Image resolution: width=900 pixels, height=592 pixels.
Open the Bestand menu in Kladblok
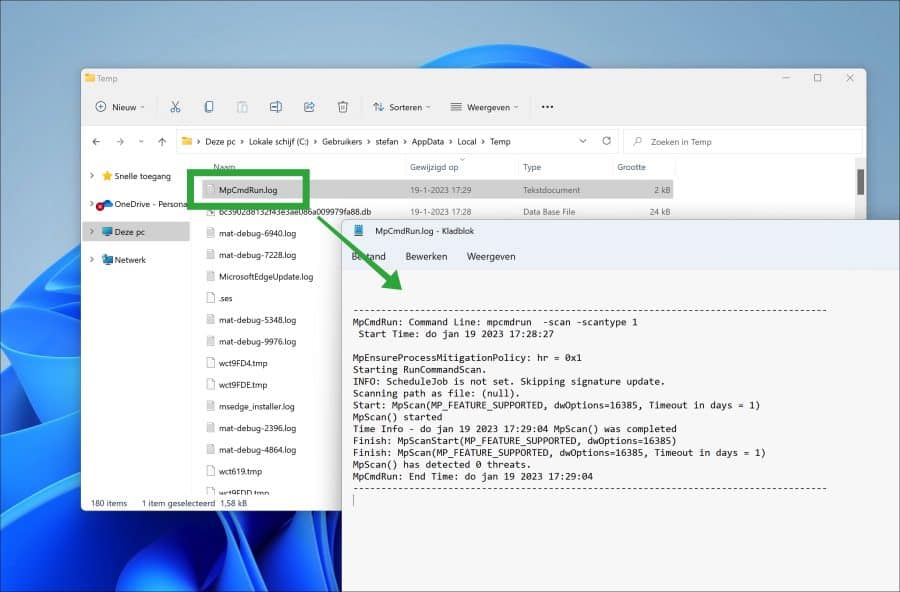coord(368,257)
